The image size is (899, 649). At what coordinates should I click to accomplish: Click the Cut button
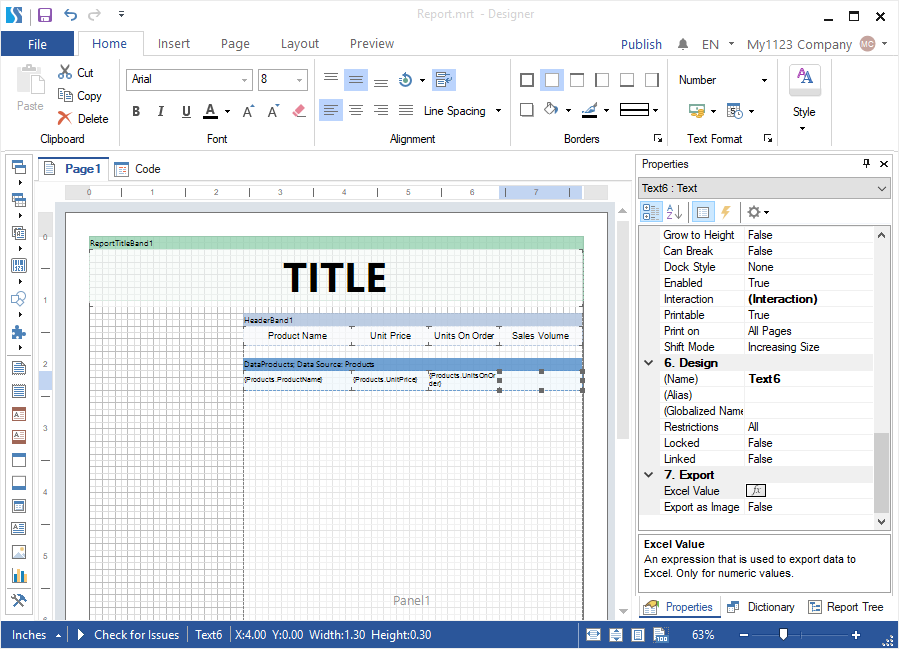coord(76,72)
